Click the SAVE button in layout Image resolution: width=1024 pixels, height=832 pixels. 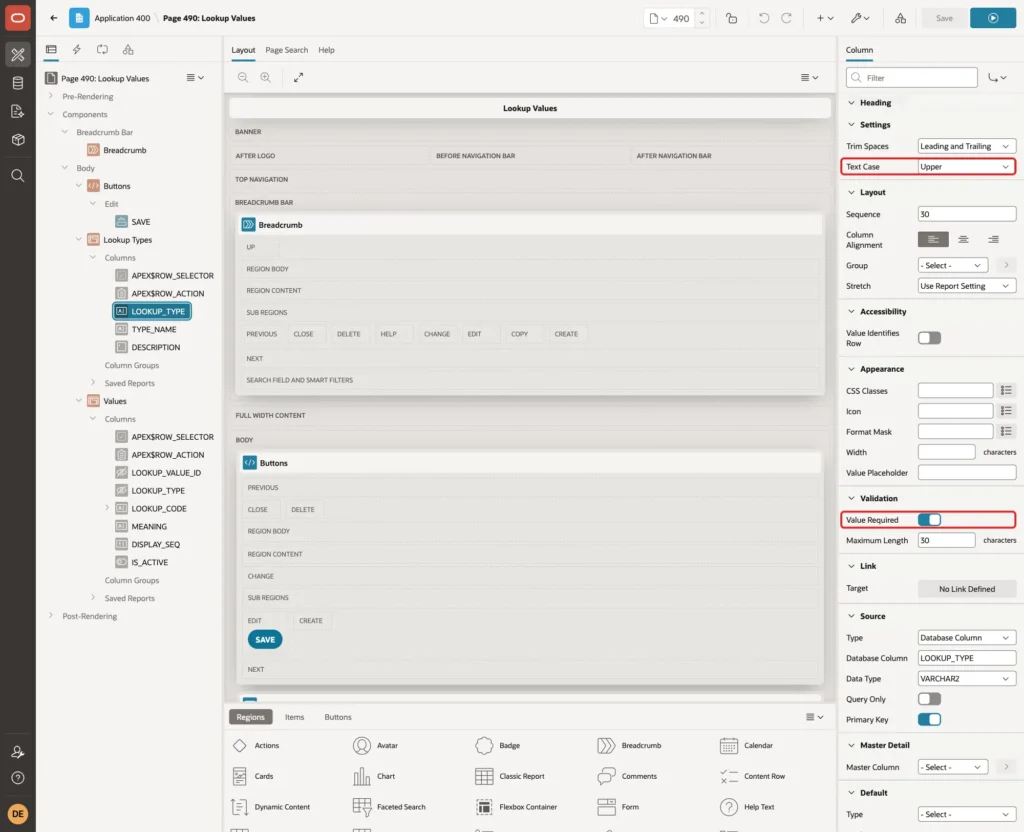tap(265, 639)
